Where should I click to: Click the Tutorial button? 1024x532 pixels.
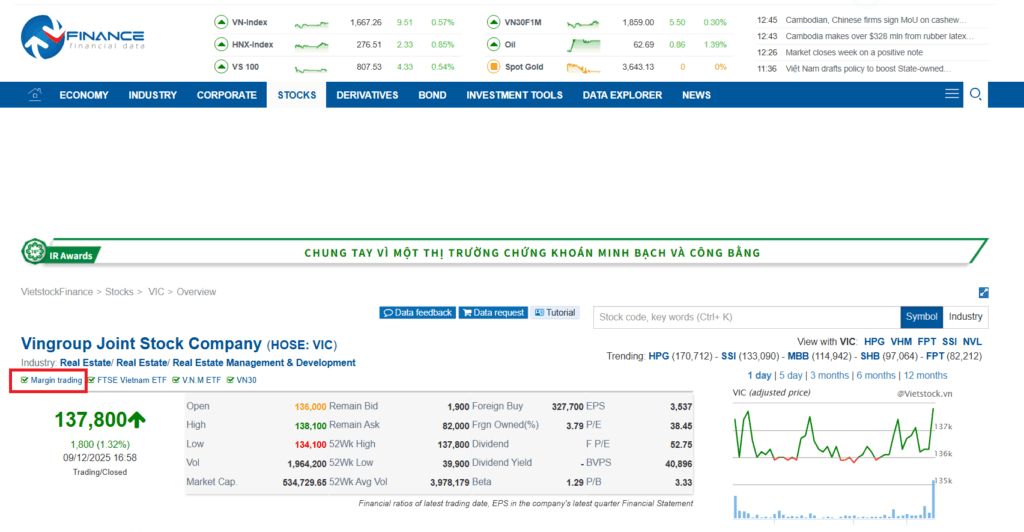pos(555,313)
